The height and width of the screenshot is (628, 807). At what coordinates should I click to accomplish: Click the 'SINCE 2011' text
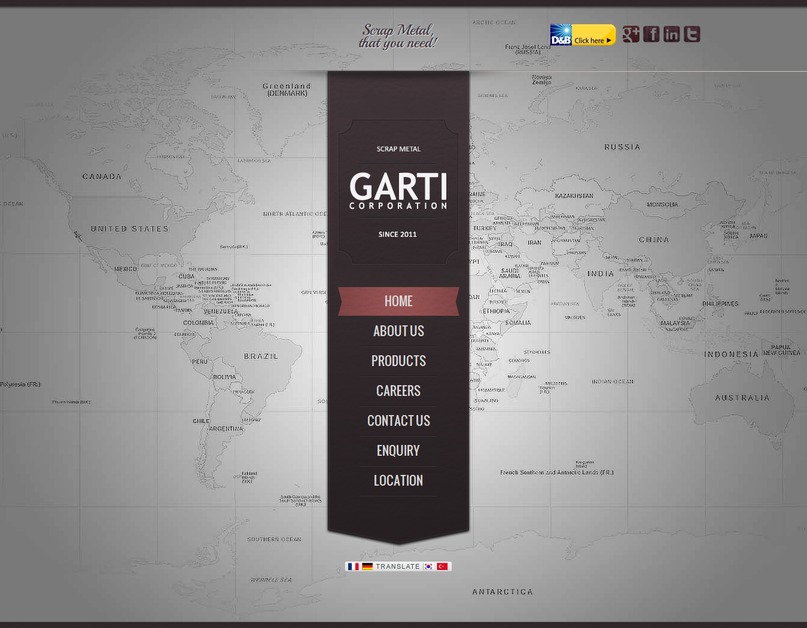(397, 234)
